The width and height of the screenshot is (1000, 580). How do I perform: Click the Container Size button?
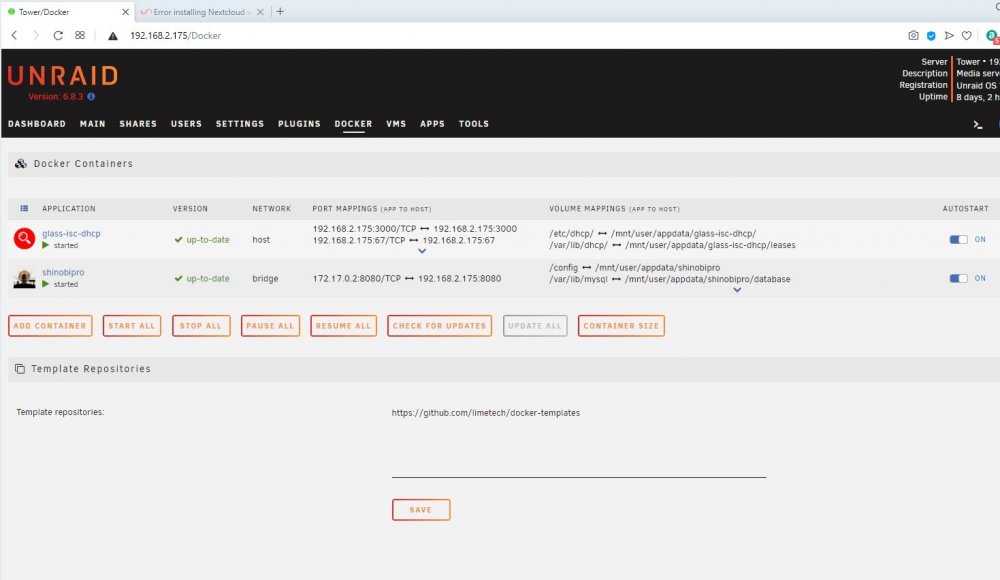tap(621, 325)
